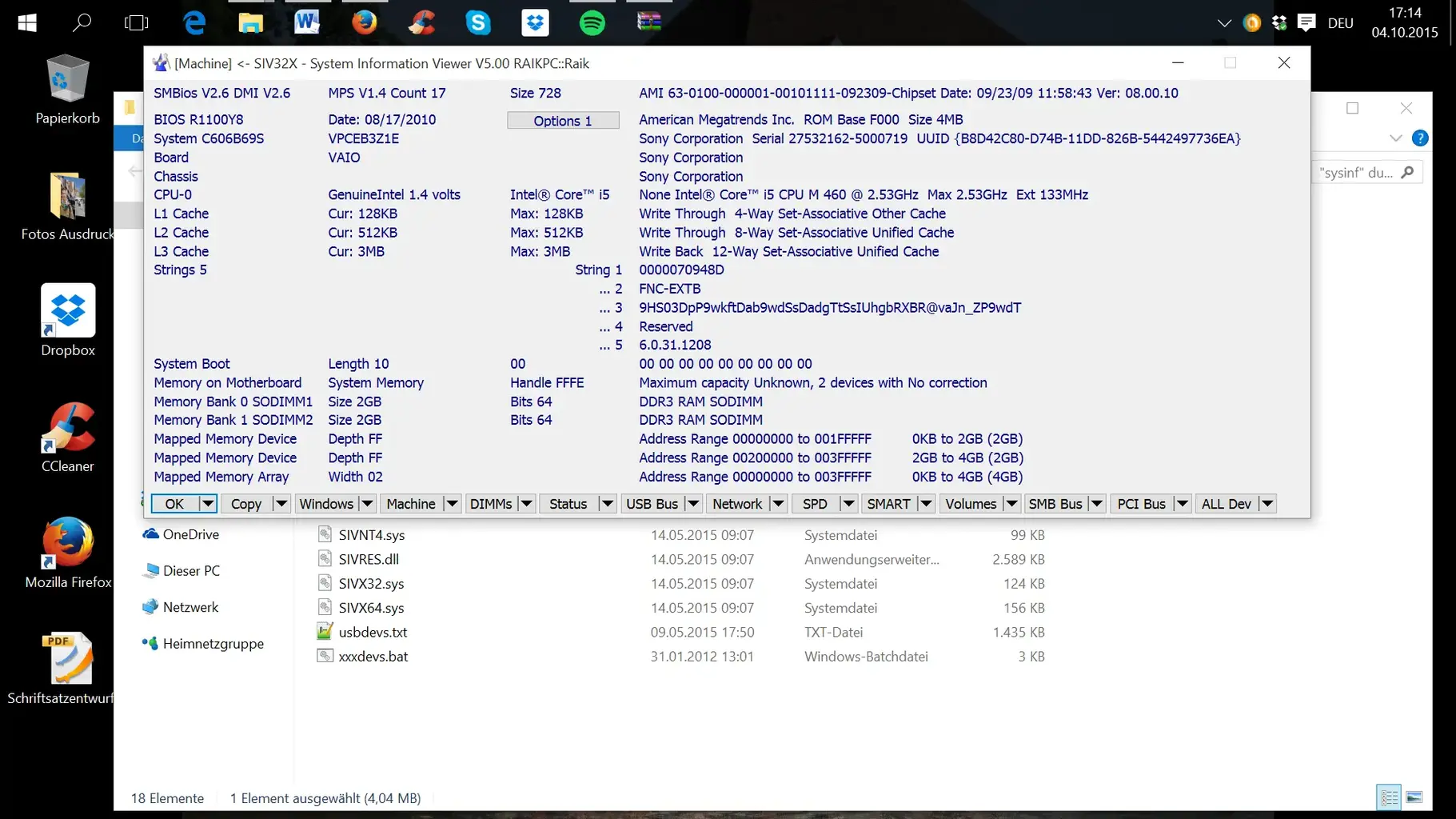This screenshot has height=819, width=1456.
Task: Select Heimnetzgruppe in Explorer sidebar
Action: pyautogui.click(x=203, y=644)
